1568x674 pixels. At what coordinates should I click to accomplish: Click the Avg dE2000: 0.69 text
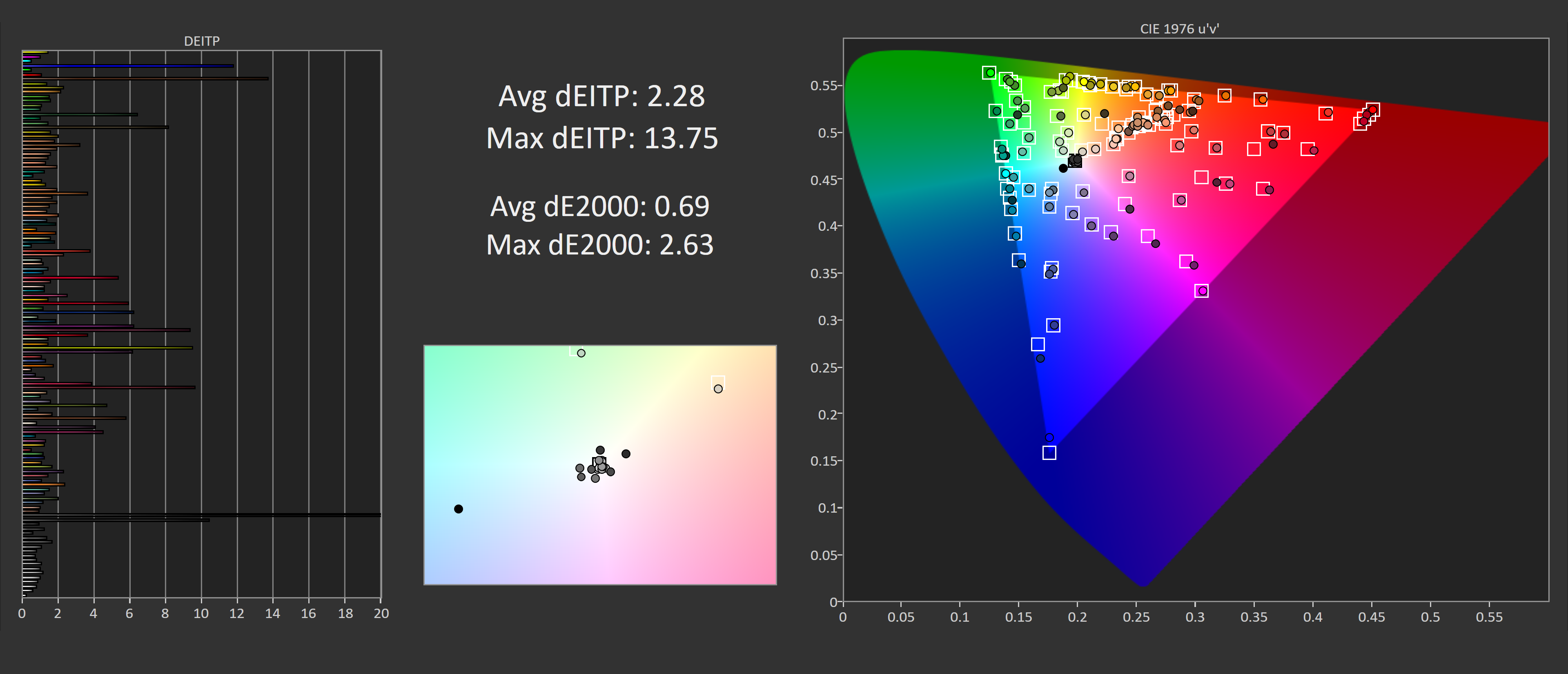pyautogui.click(x=599, y=206)
